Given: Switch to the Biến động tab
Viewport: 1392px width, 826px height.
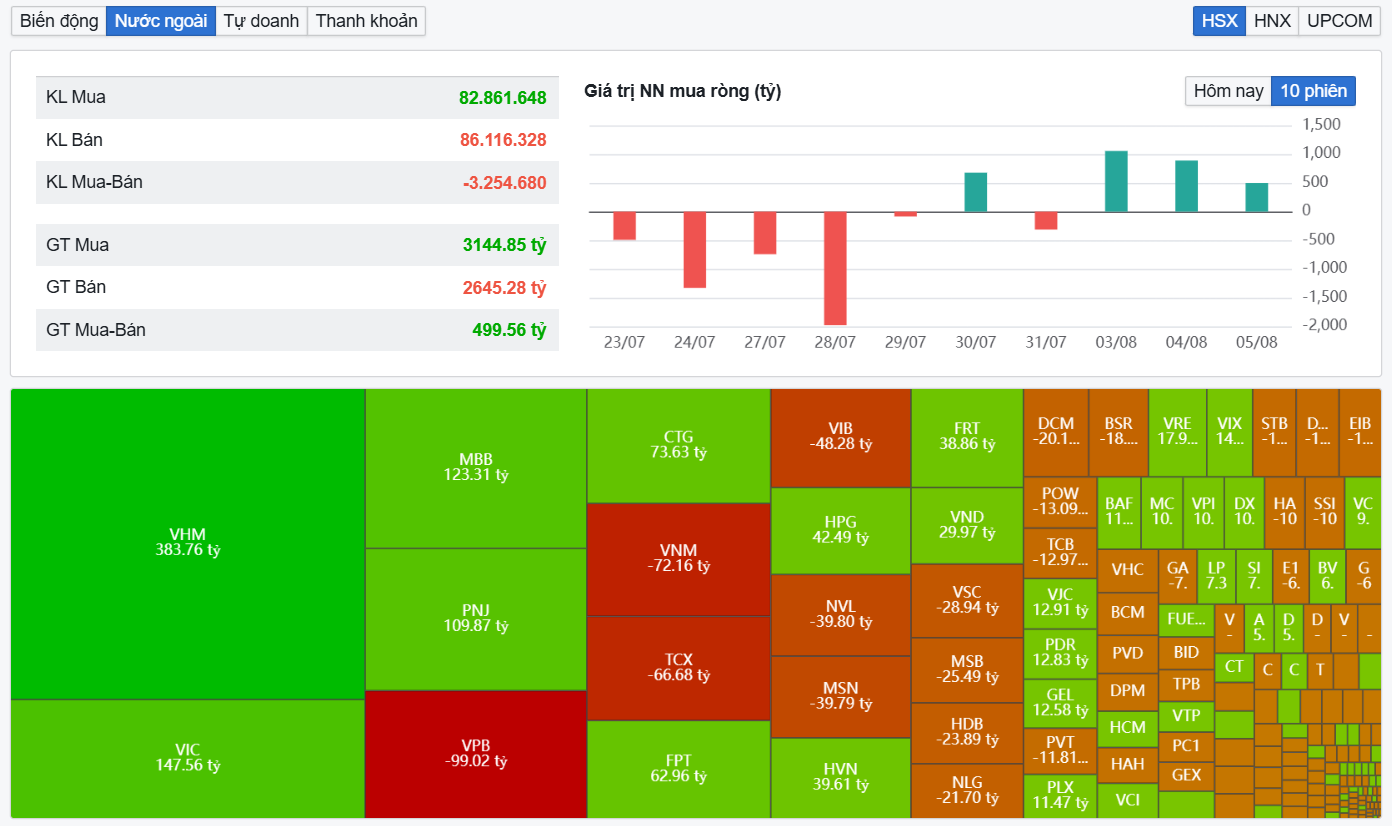Looking at the screenshot, I should (59, 21).
